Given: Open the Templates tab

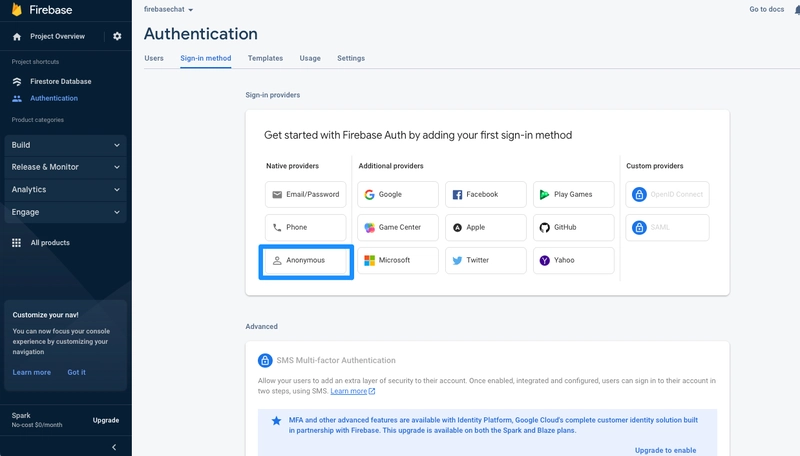Looking at the screenshot, I should point(265,58).
